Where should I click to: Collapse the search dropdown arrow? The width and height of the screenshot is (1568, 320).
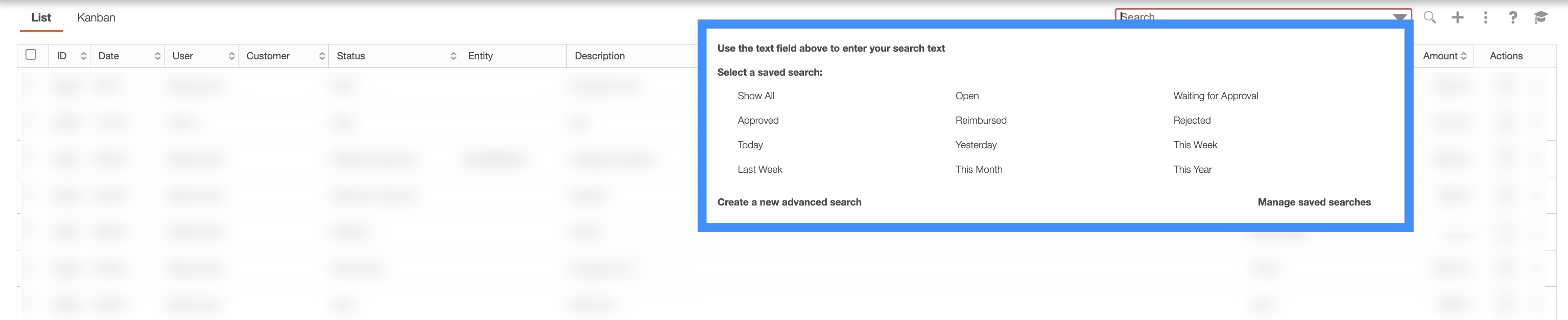[1399, 16]
